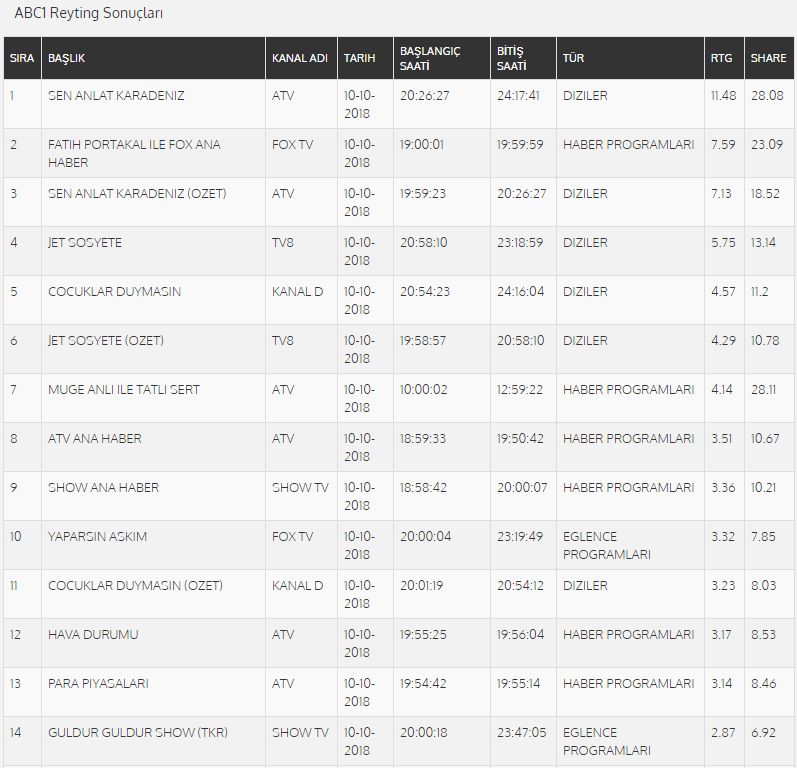Click start time 20:26:27
Viewport: 797px width, 768px height.
(x=424, y=96)
